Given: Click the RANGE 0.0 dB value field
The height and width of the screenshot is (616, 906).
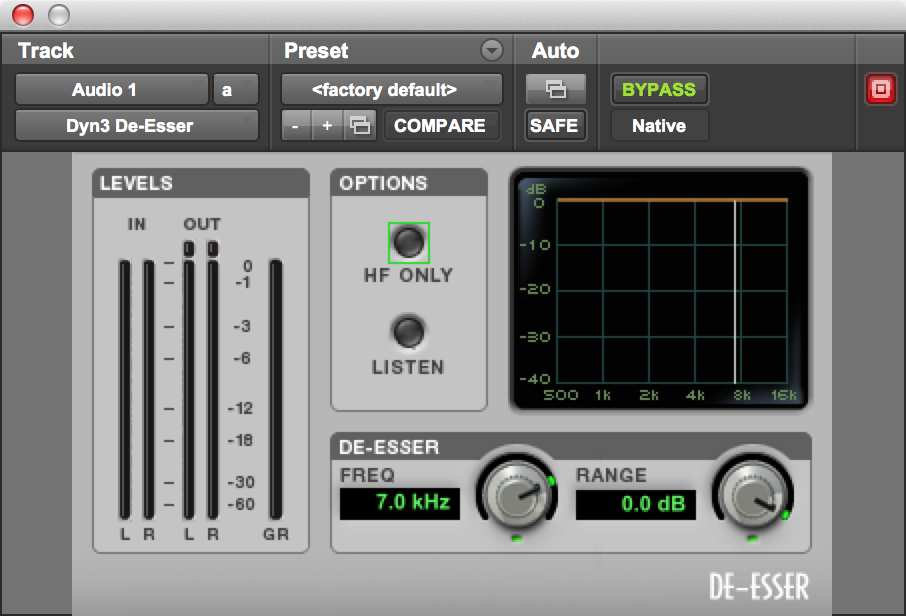Looking at the screenshot, I should [x=636, y=504].
